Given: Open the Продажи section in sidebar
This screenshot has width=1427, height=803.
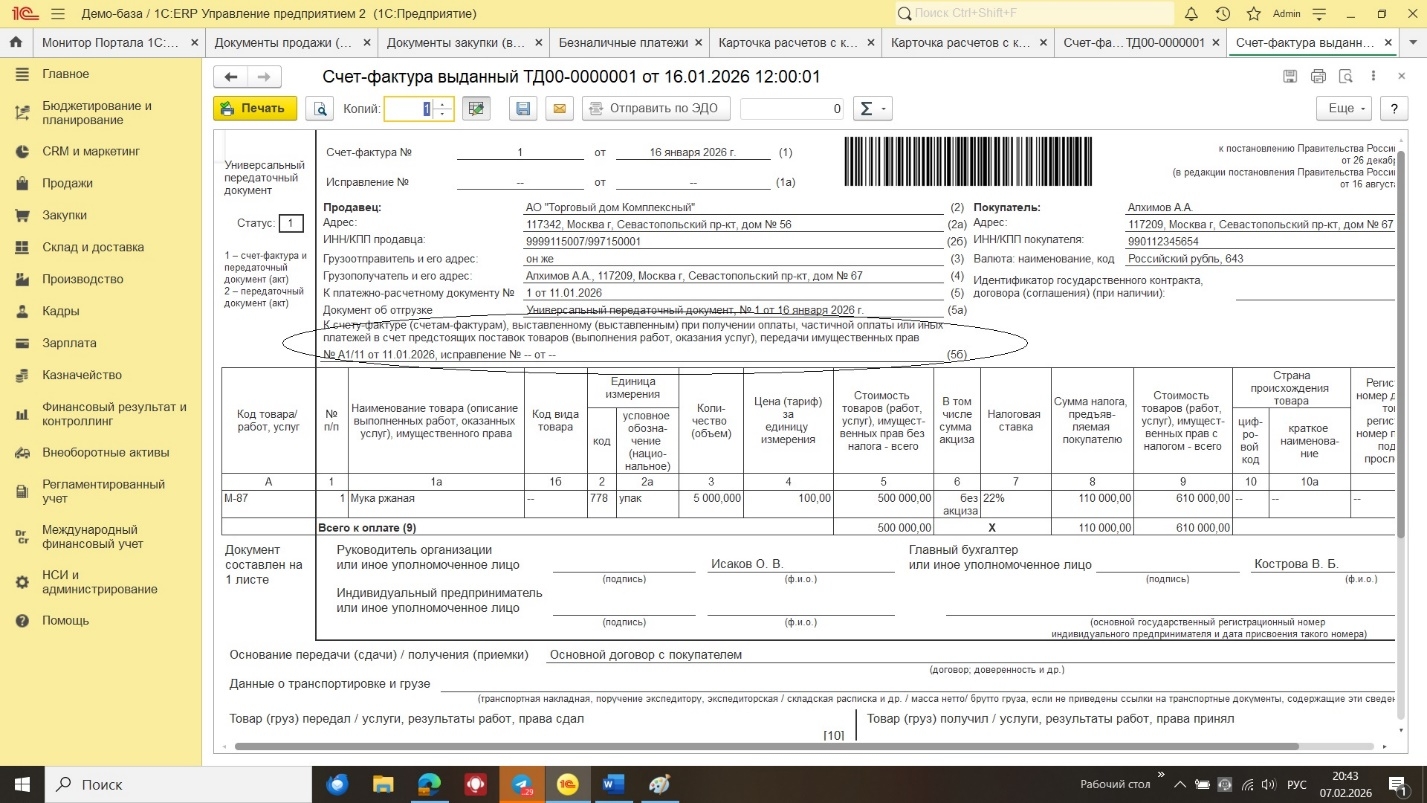Looking at the screenshot, I should (67, 183).
